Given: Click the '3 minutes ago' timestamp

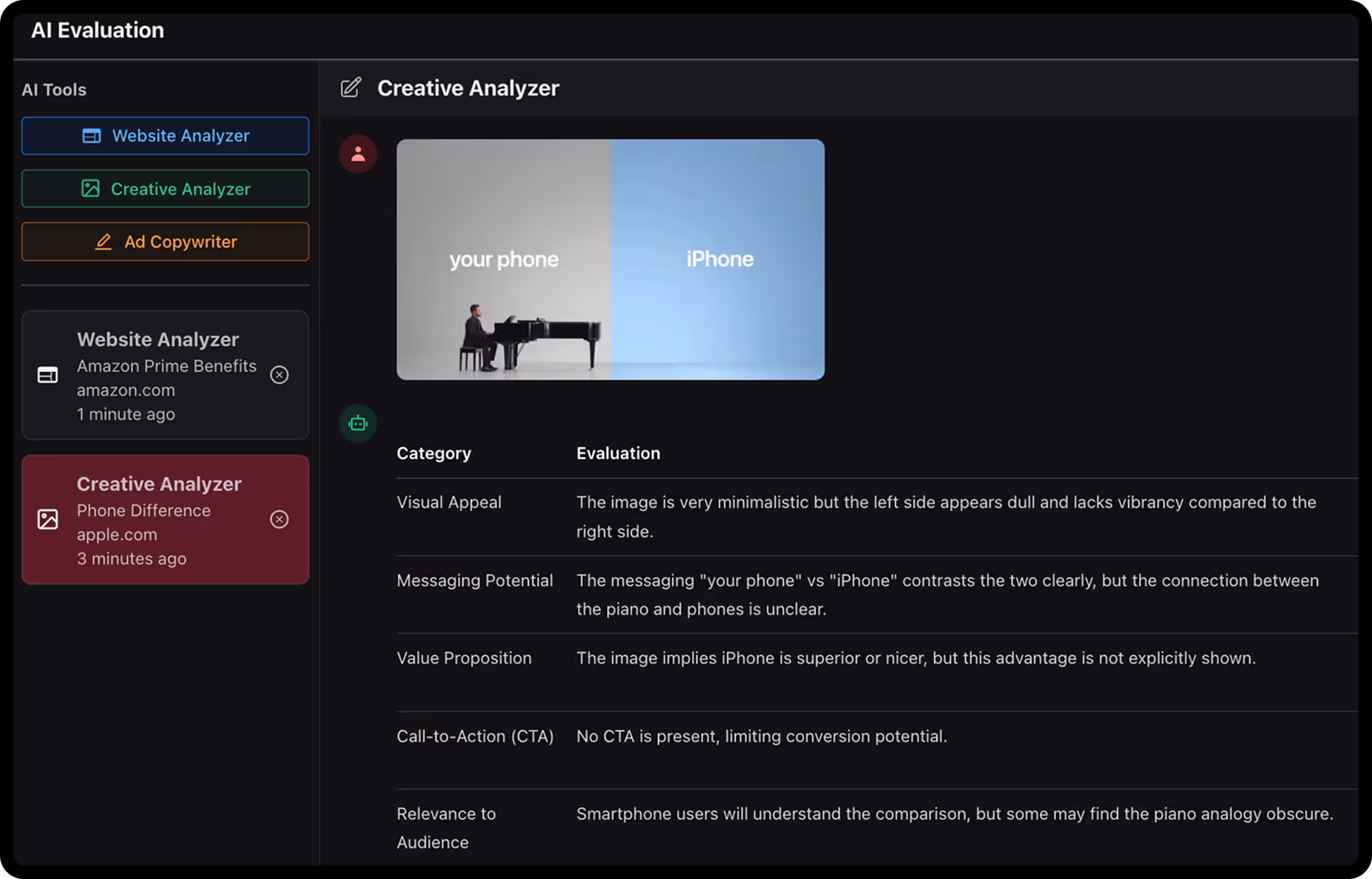Looking at the screenshot, I should [x=132, y=560].
